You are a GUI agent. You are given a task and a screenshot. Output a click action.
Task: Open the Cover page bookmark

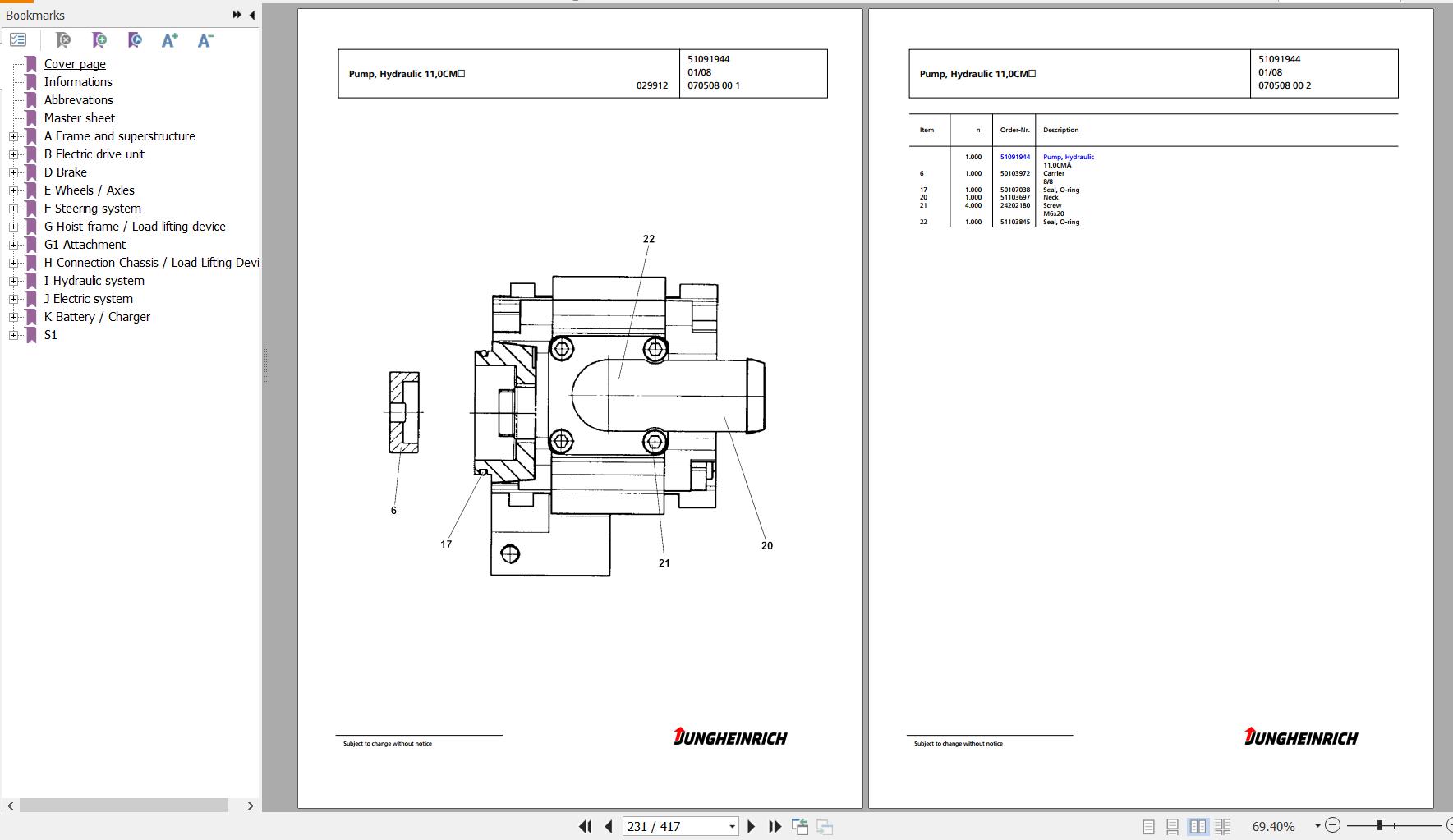75,64
